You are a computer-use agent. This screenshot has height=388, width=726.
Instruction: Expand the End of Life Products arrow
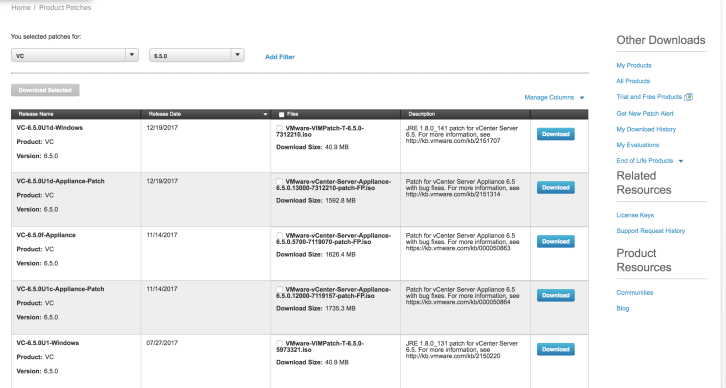681,161
